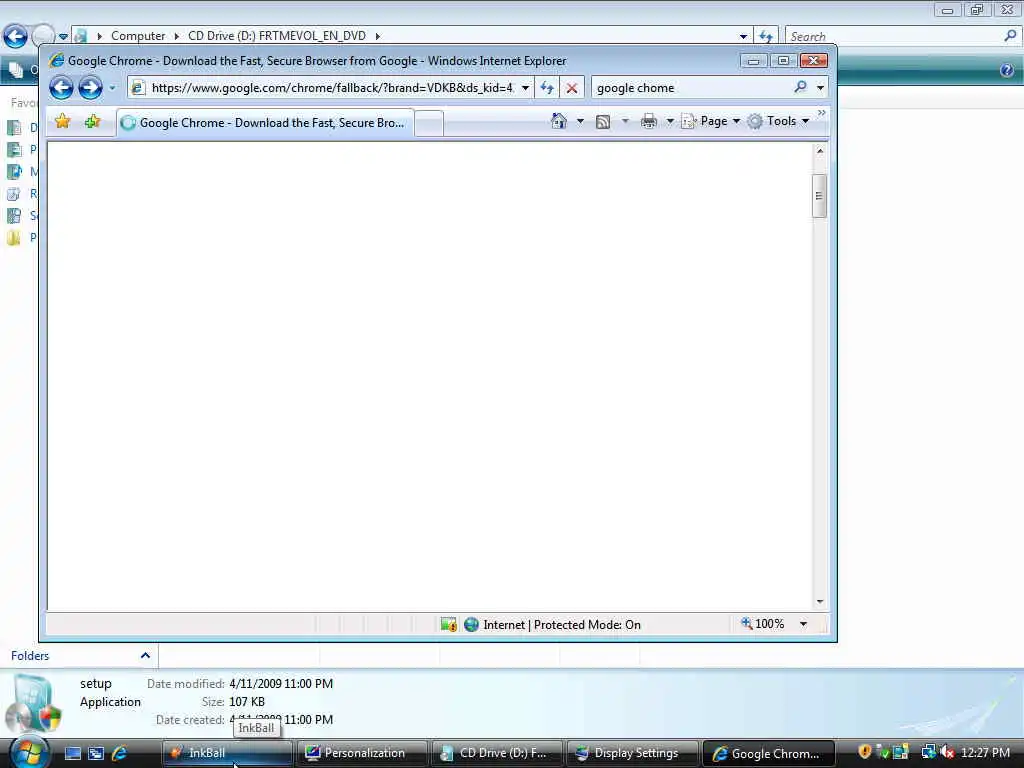1024x768 pixels.
Task: Click Google Chrome IE taskbar button
Action: click(x=768, y=753)
